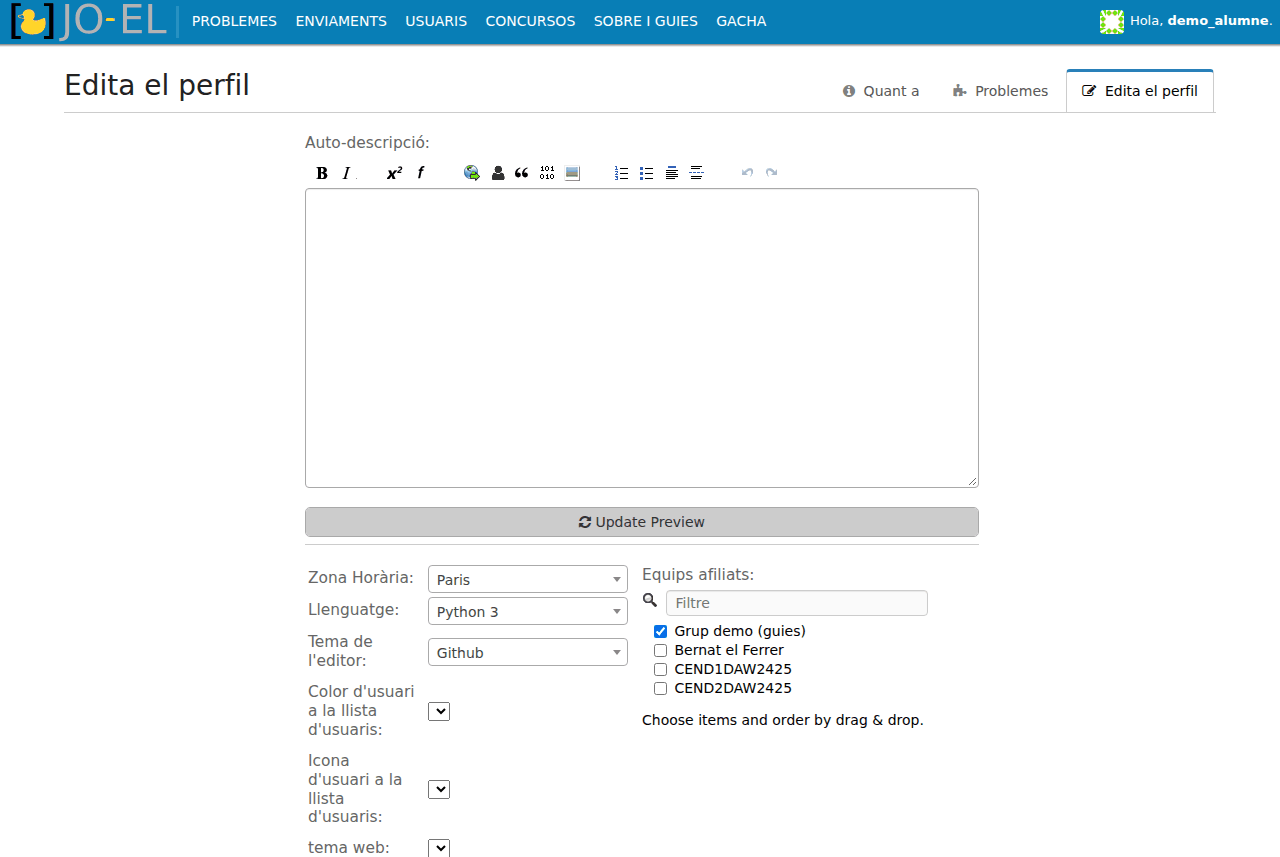Click the JO-EL duck logo
Viewport: 1280px width, 857px height.
(88, 21)
